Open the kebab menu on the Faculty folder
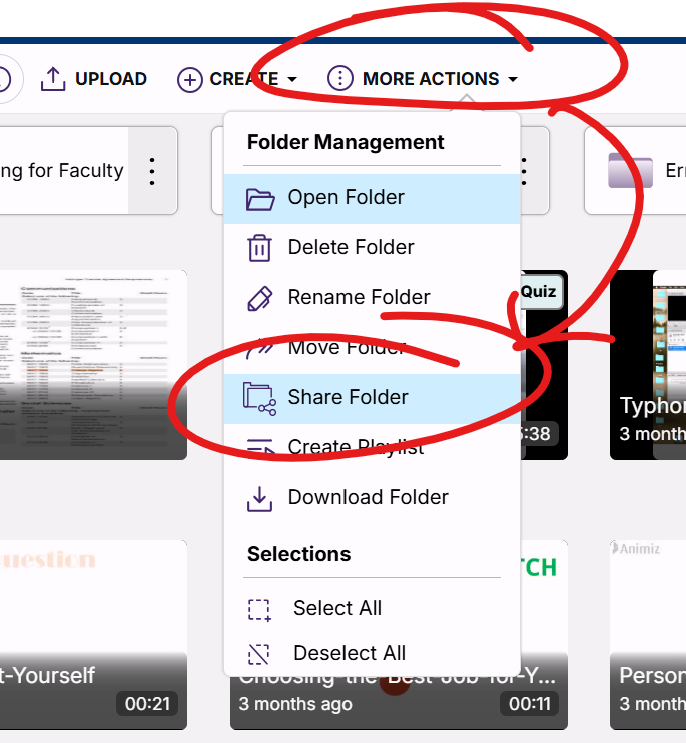 tap(152, 171)
